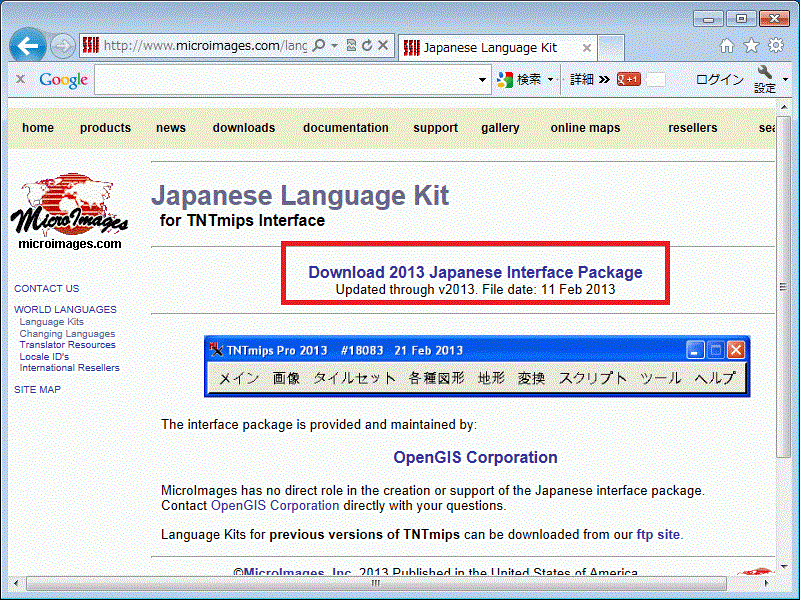
Task: Open the Locale ID's sidebar link
Action: 44,356
